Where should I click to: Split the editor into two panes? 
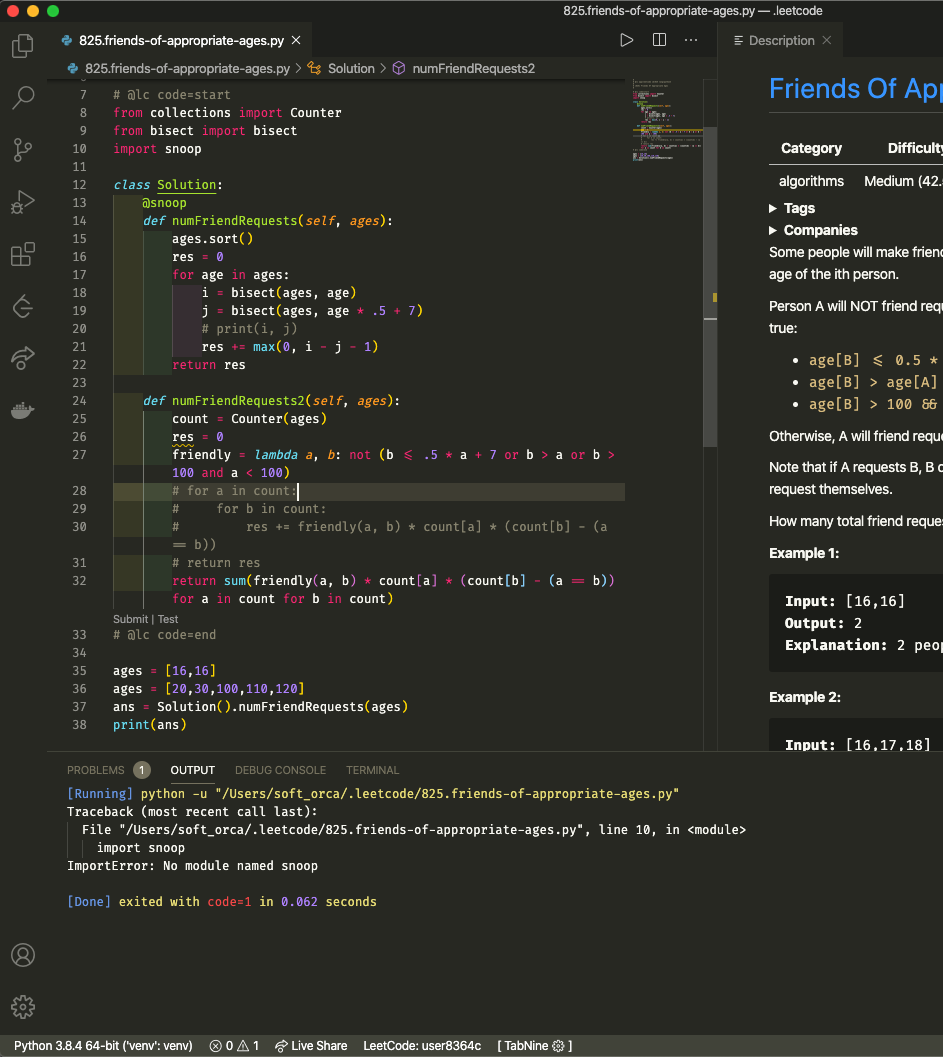(x=661, y=39)
